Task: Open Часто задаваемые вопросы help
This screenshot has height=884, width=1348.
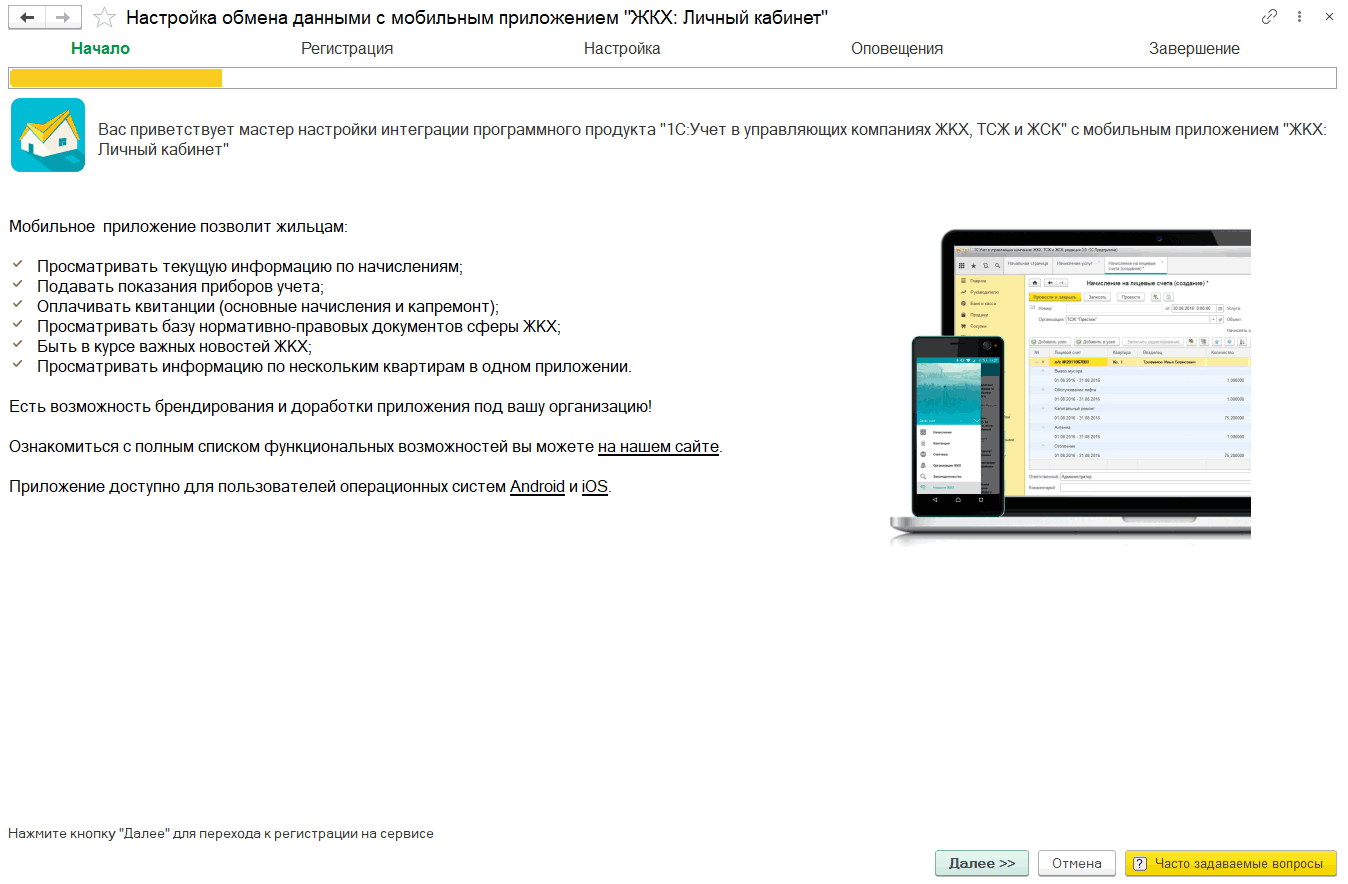Action: 1230,863
